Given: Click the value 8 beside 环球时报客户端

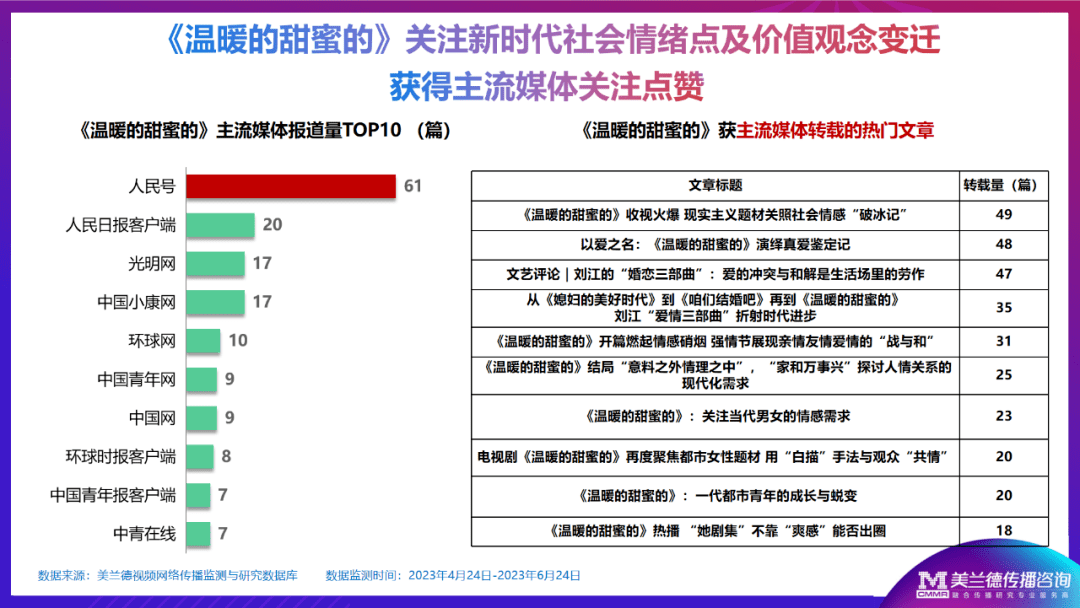Looking at the screenshot, I should click(x=226, y=456).
